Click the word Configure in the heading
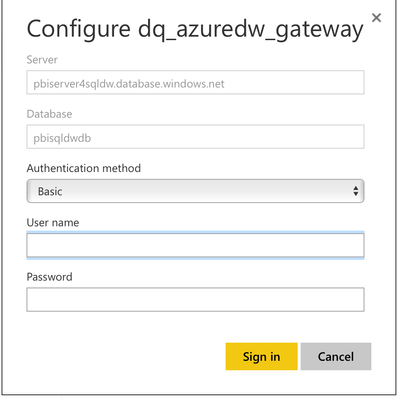Viewport: 397px width, 400px height. 79,30
